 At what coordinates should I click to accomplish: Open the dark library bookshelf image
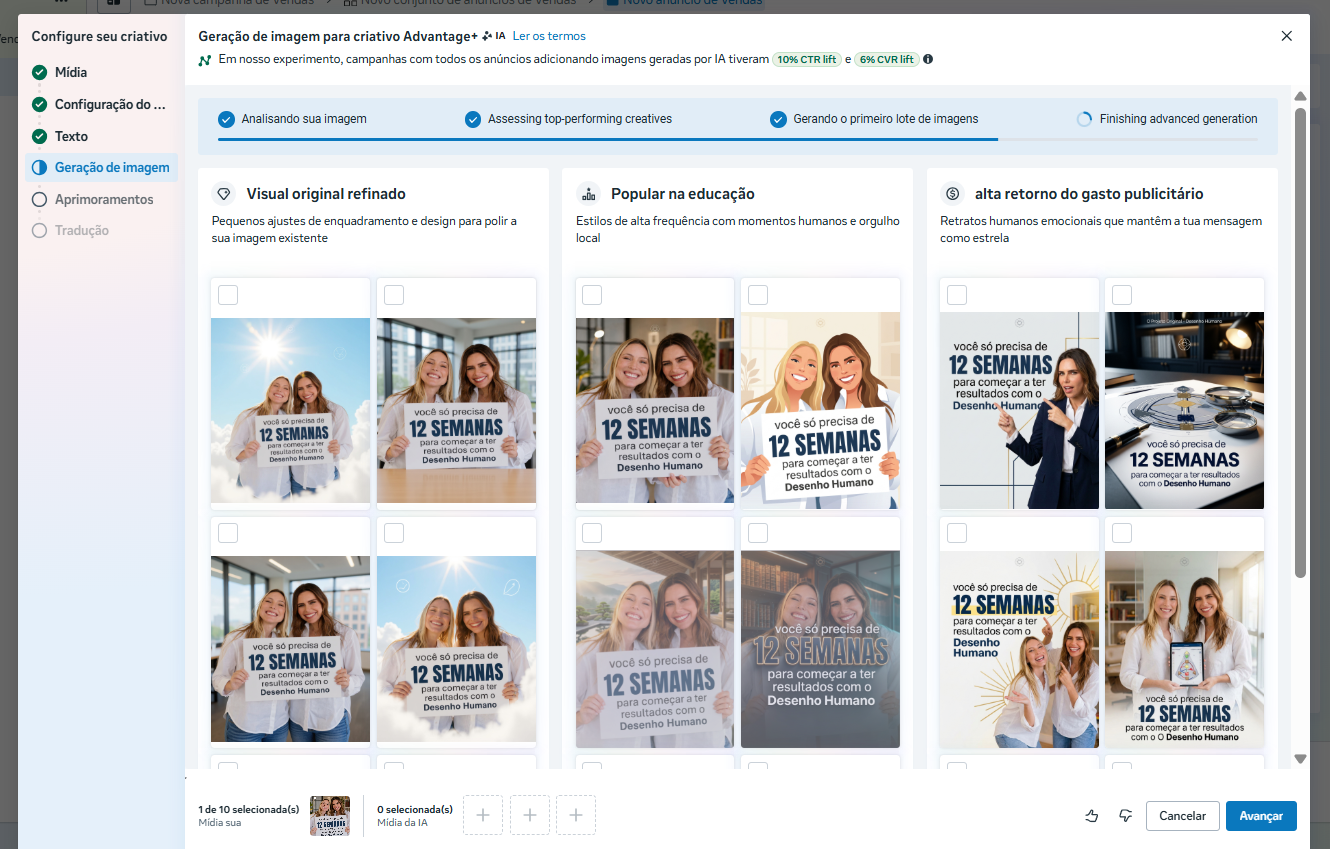pyautogui.click(x=820, y=649)
